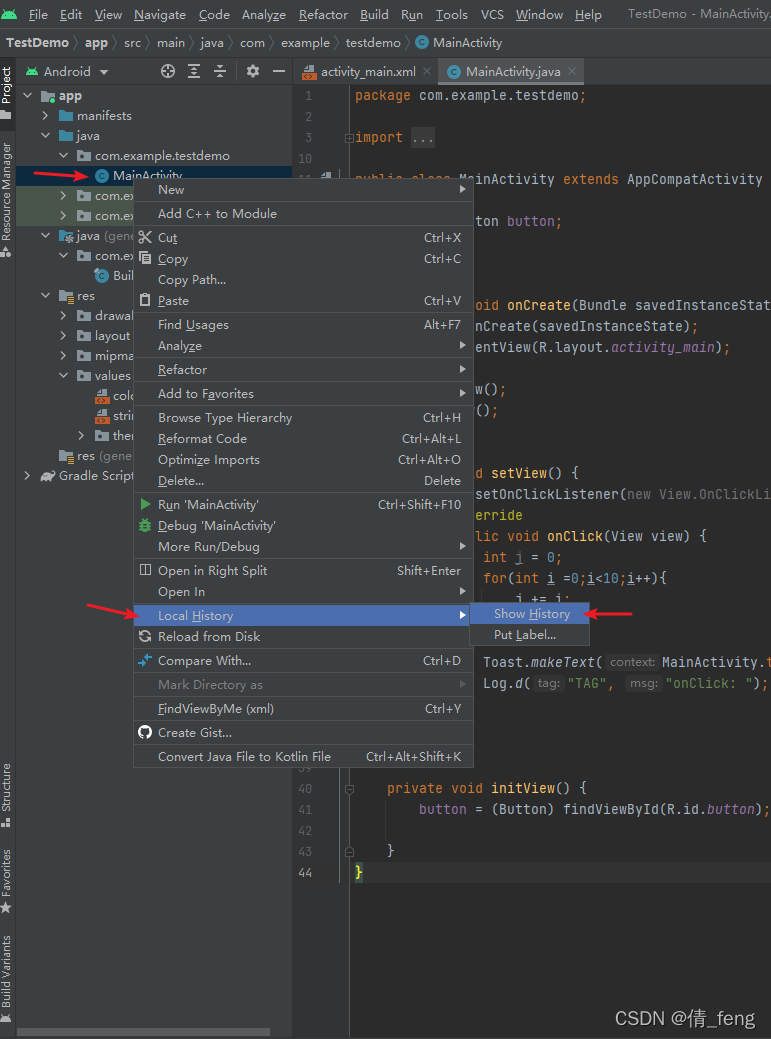Collapse the app module node
This screenshot has height=1039, width=771.
[28, 96]
